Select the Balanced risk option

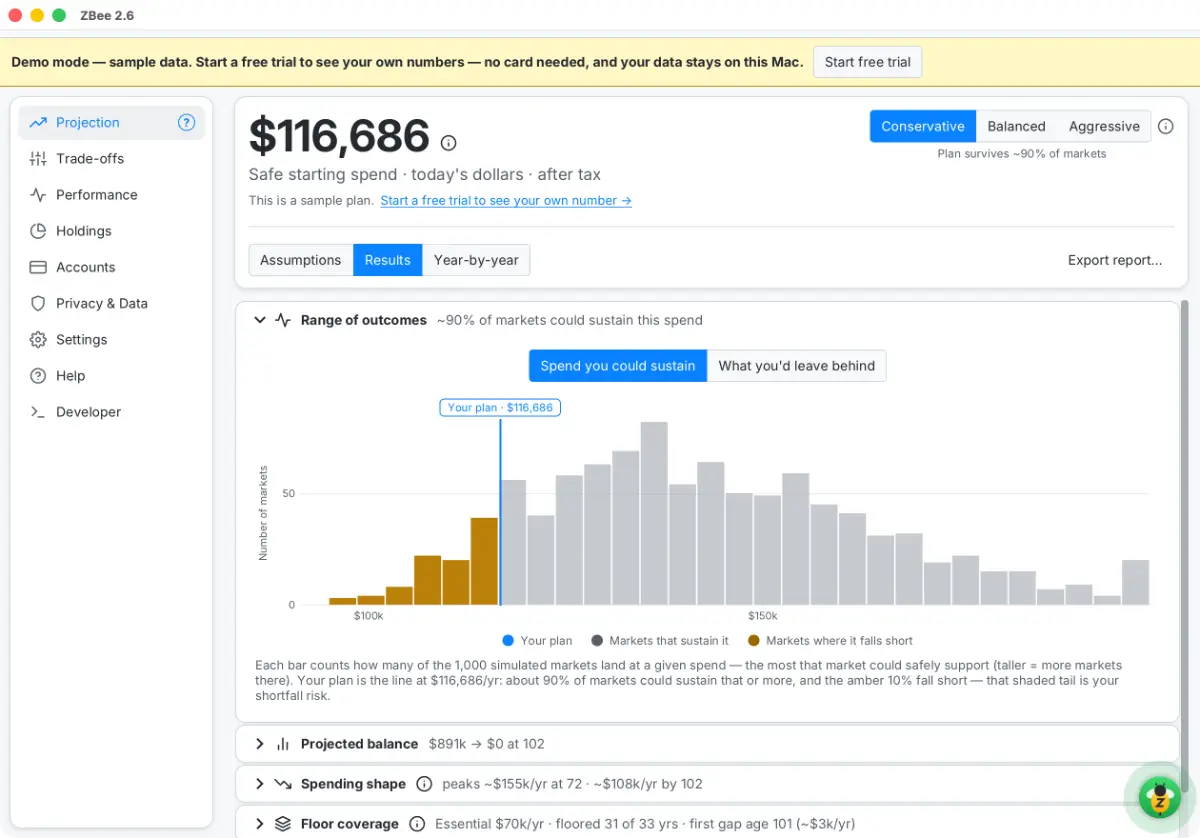[1016, 127]
